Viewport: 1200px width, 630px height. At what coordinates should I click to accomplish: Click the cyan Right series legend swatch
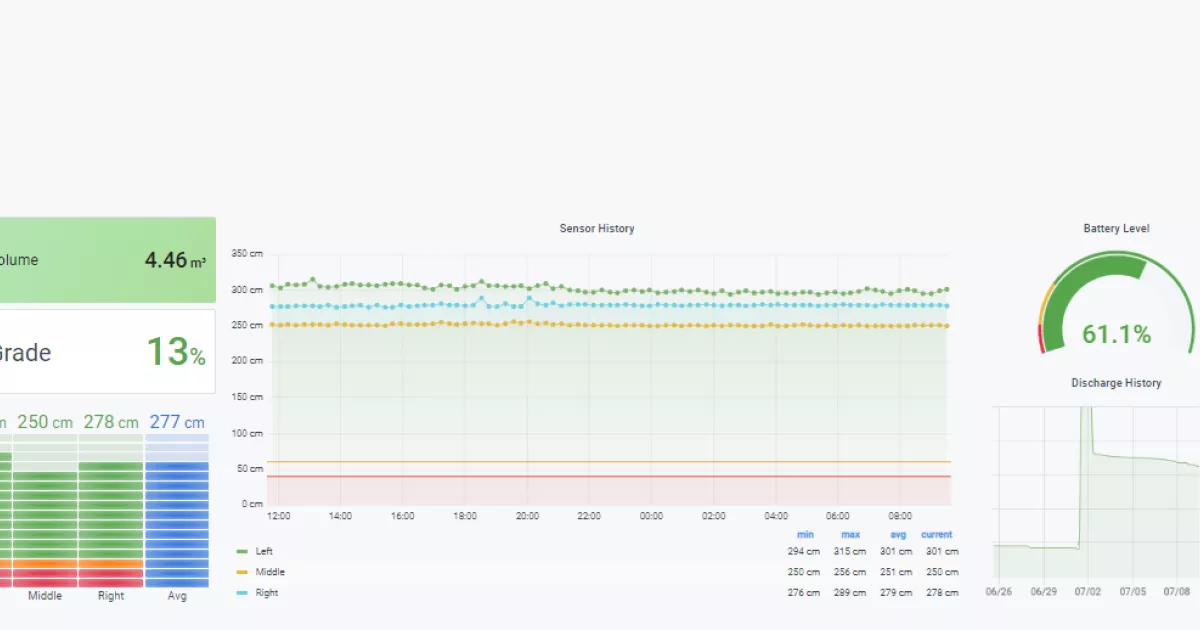242,593
